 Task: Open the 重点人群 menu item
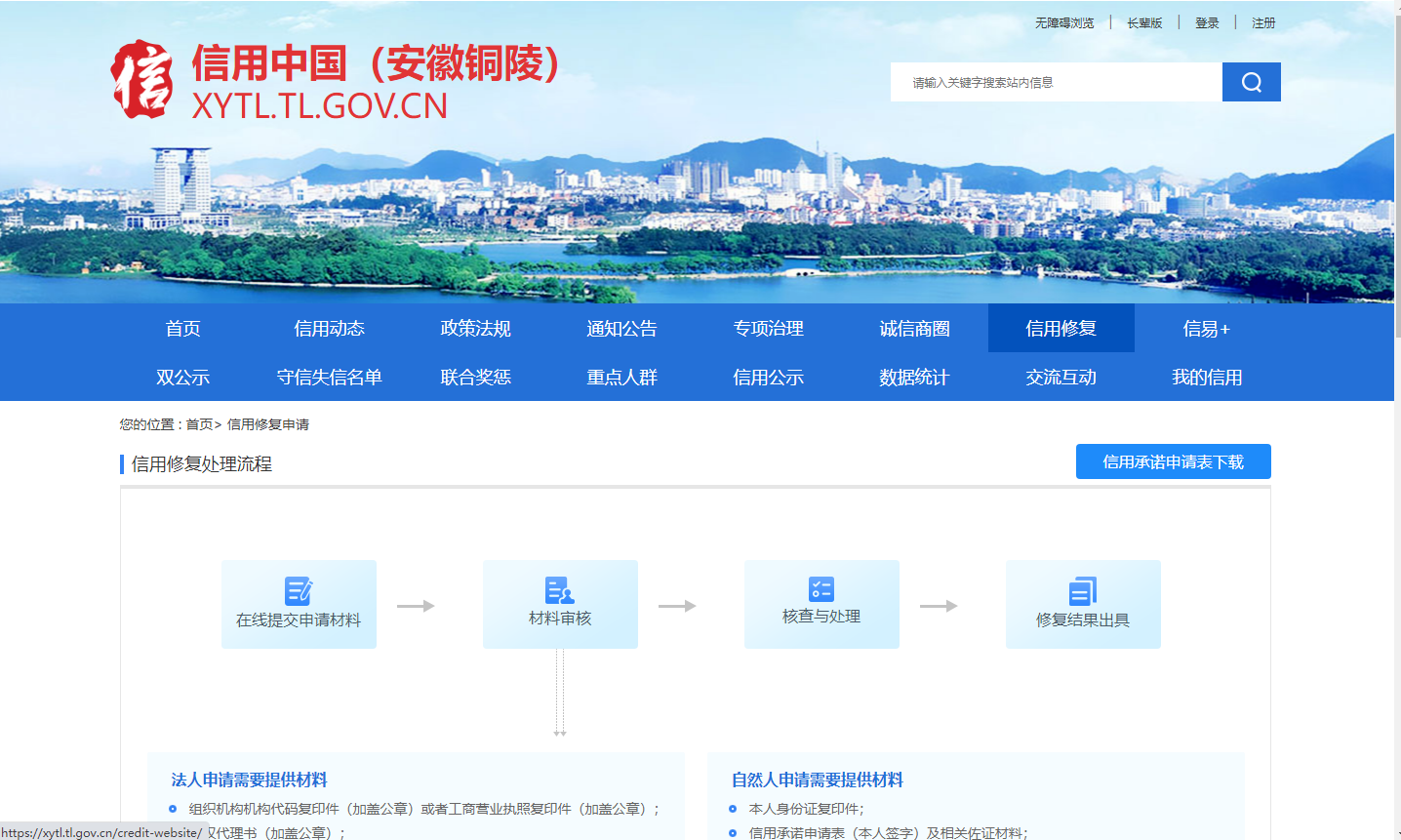(622, 377)
